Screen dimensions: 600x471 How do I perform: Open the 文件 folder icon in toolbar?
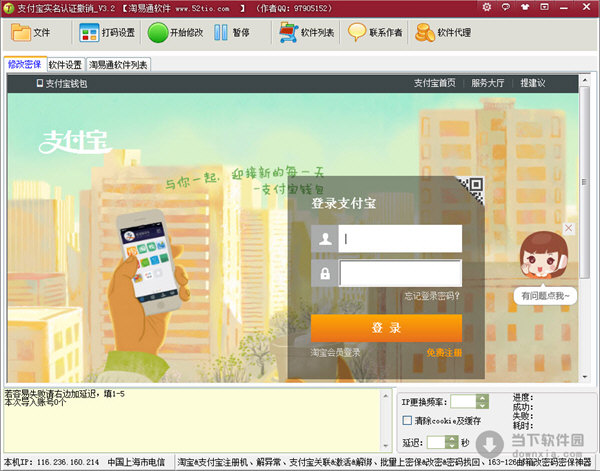[20, 33]
